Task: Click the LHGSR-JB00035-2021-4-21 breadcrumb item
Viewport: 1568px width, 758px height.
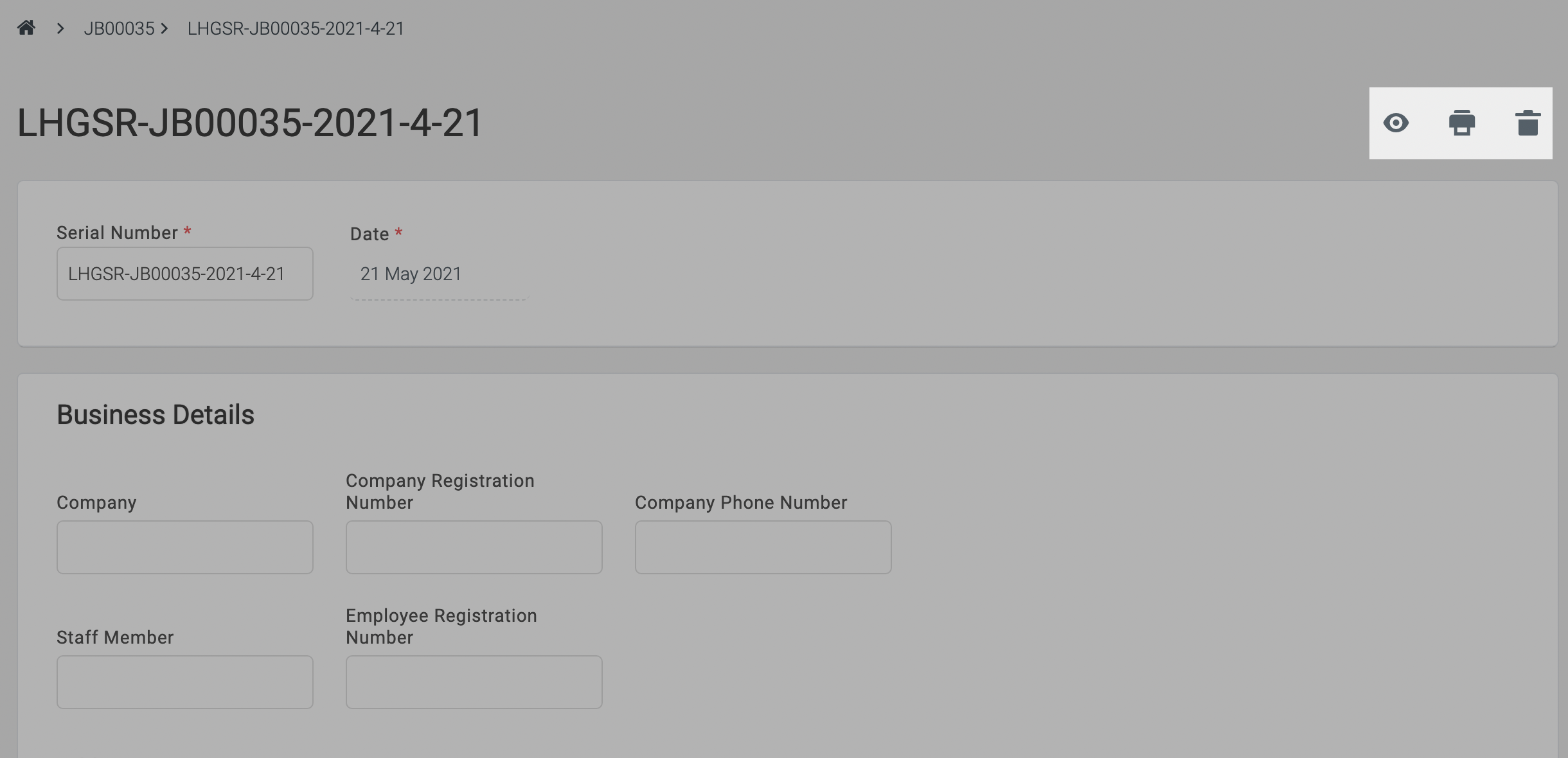Action: click(296, 28)
